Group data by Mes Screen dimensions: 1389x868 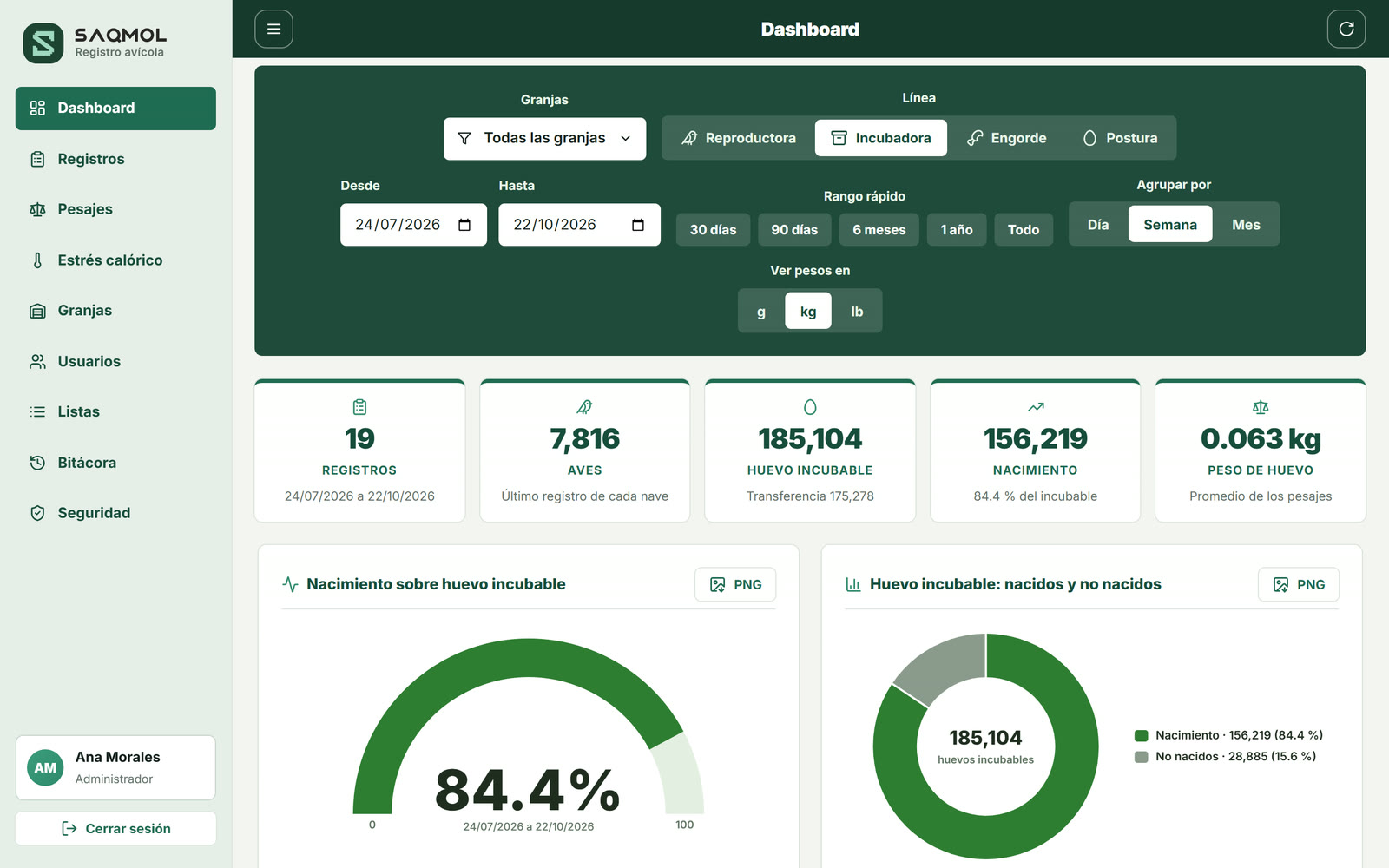click(1246, 224)
